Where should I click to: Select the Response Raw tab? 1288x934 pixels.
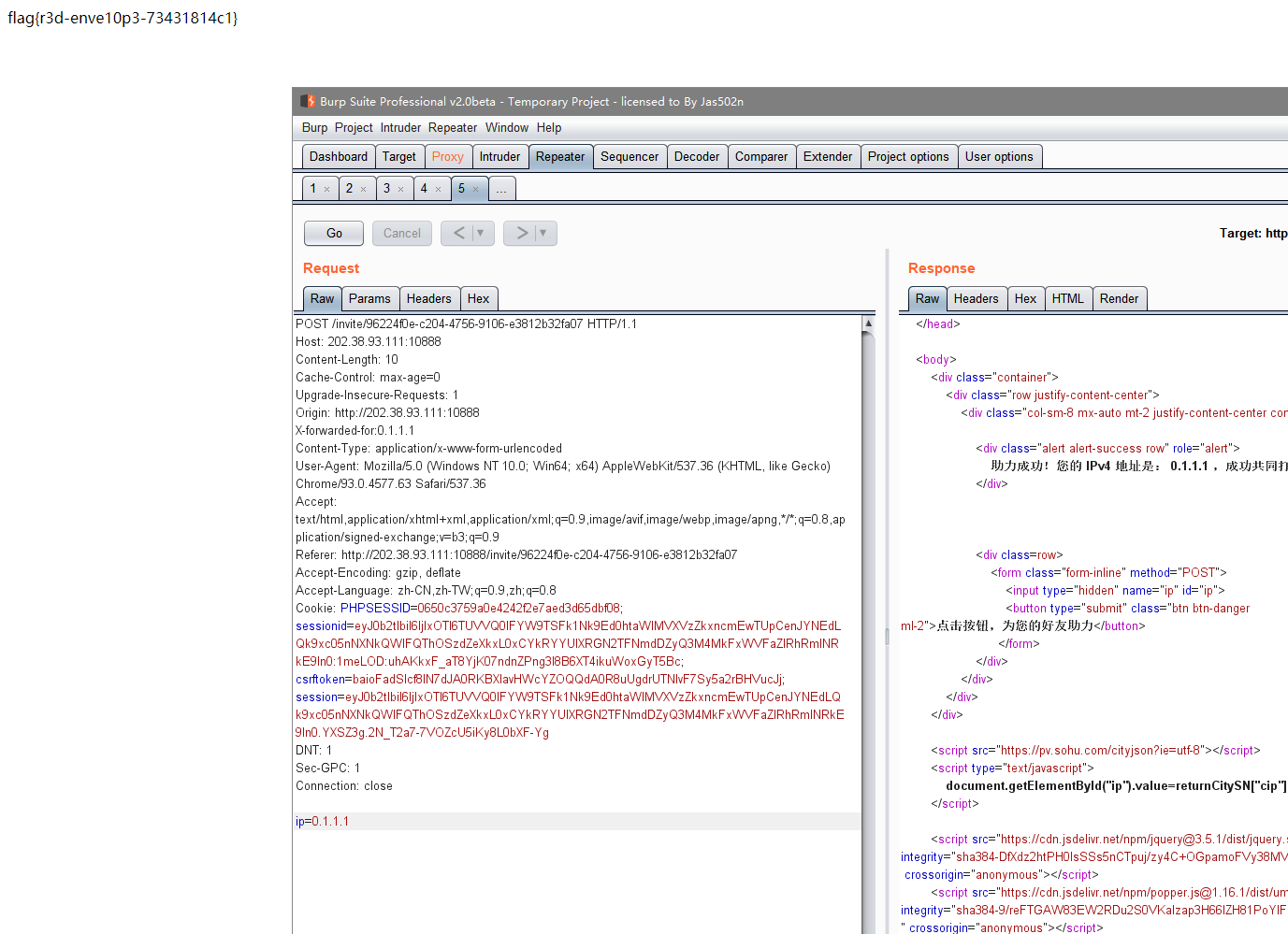(928, 298)
